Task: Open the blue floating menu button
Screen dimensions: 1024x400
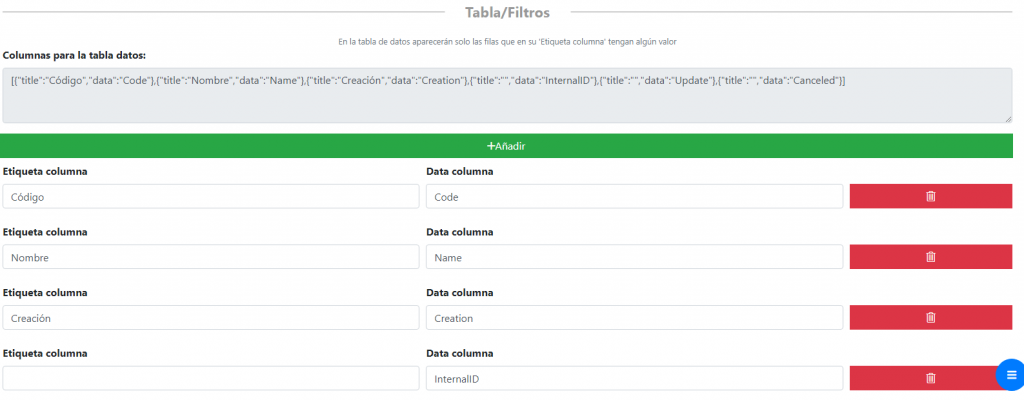Action: pyautogui.click(x=1010, y=374)
